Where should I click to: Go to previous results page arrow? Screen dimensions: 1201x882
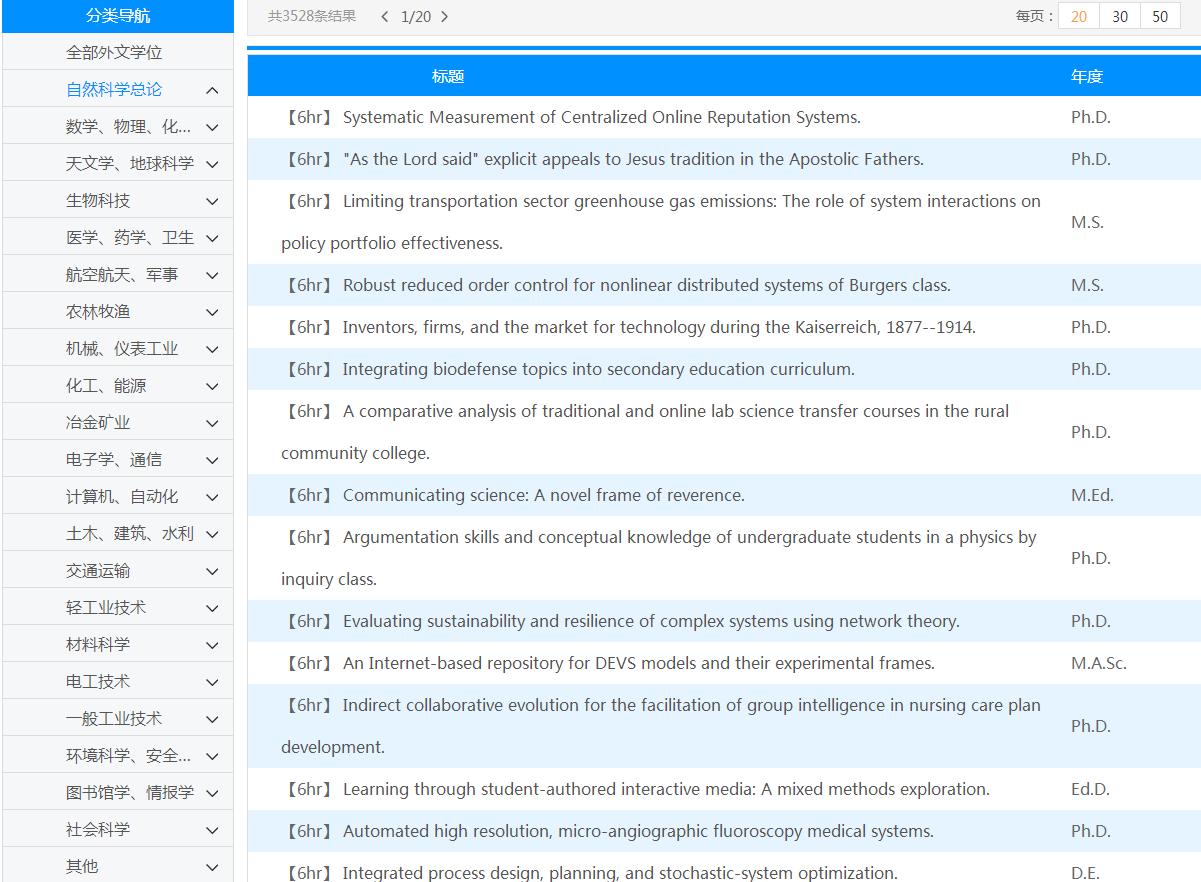click(x=385, y=16)
